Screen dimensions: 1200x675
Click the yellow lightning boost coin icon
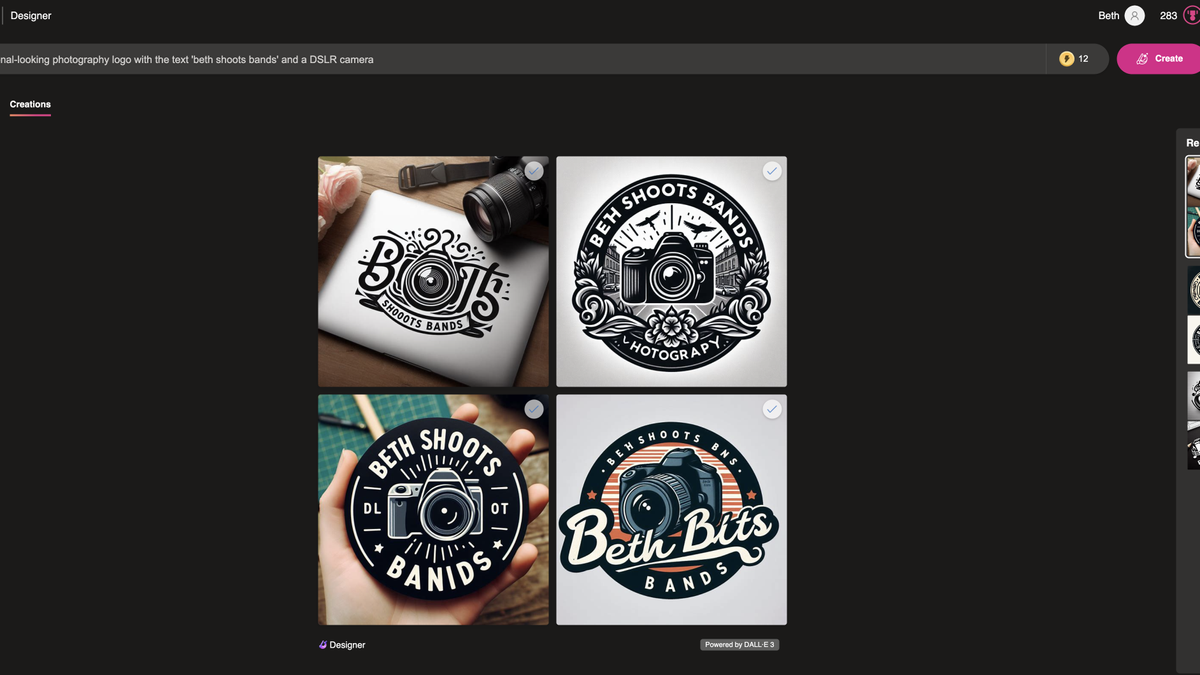tap(1067, 59)
